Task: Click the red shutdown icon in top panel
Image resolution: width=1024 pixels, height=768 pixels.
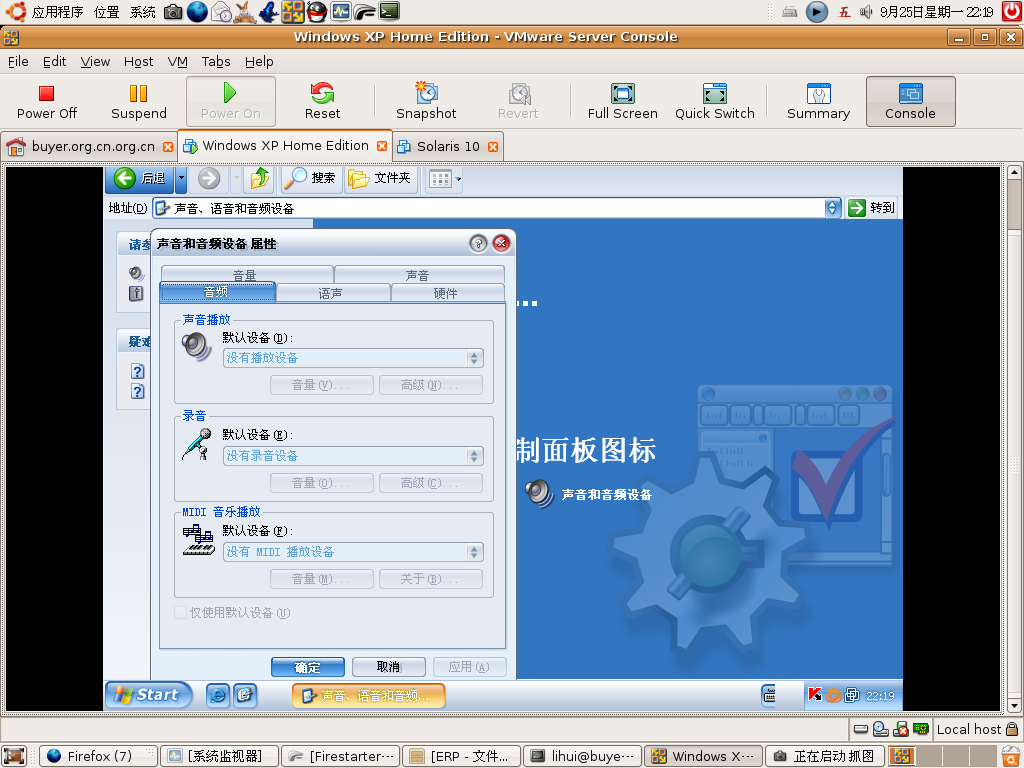Action: pyautogui.click(x=1013, y=11)
